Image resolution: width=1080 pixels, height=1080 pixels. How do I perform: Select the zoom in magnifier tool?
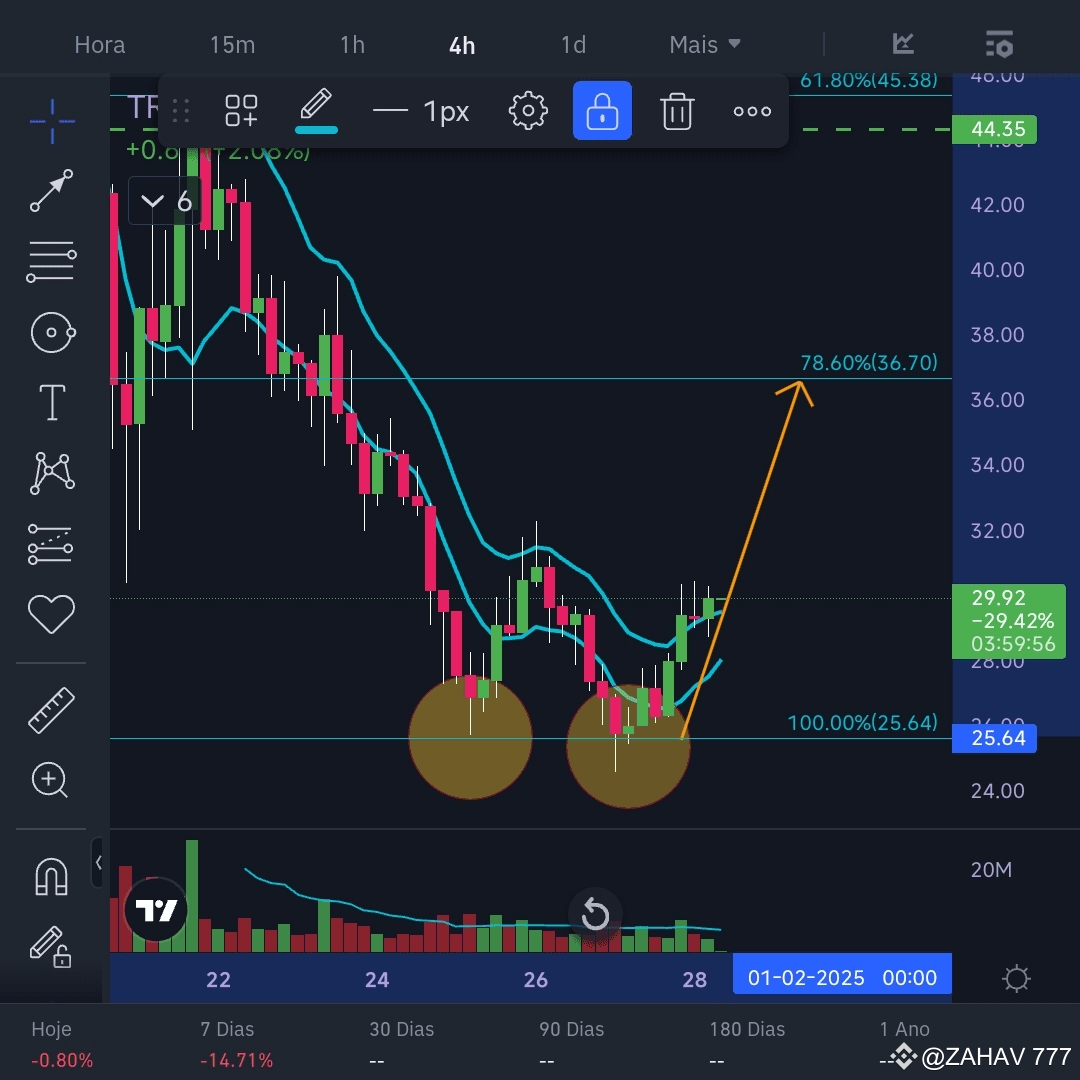tap(50, 780)
